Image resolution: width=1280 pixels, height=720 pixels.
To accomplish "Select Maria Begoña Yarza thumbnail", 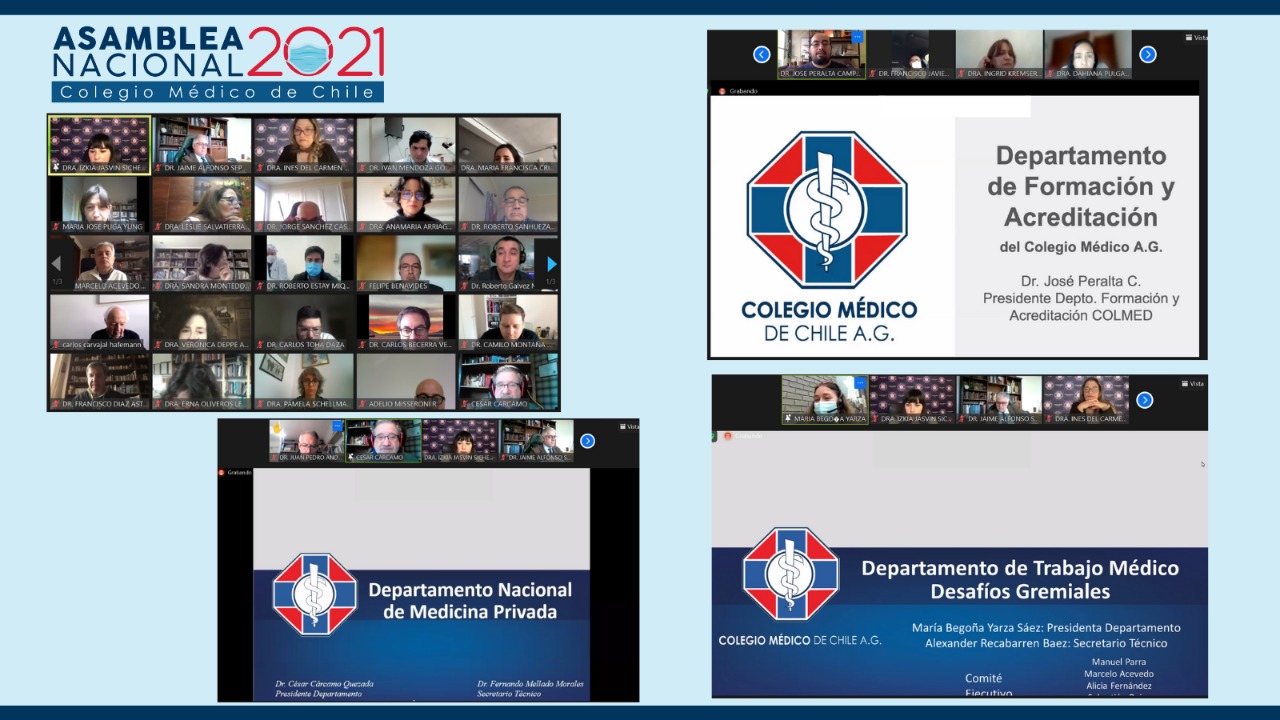I will pyautogui.click(x=825, y=400).
